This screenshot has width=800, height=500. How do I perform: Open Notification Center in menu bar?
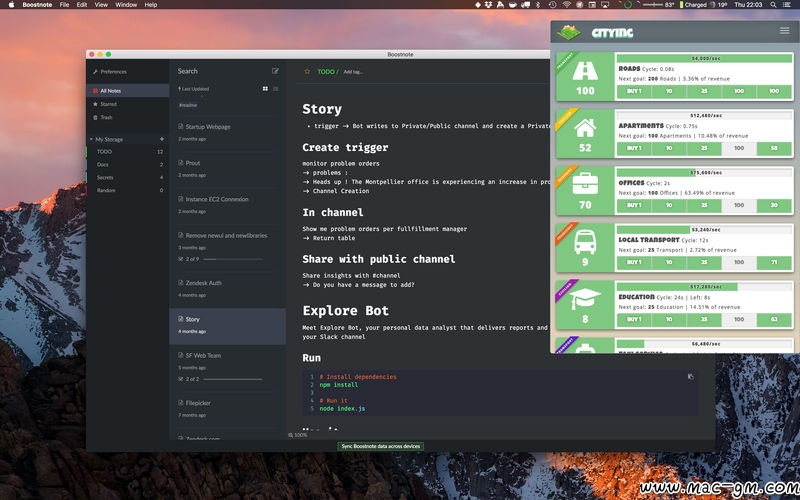(x=789, y=5)
